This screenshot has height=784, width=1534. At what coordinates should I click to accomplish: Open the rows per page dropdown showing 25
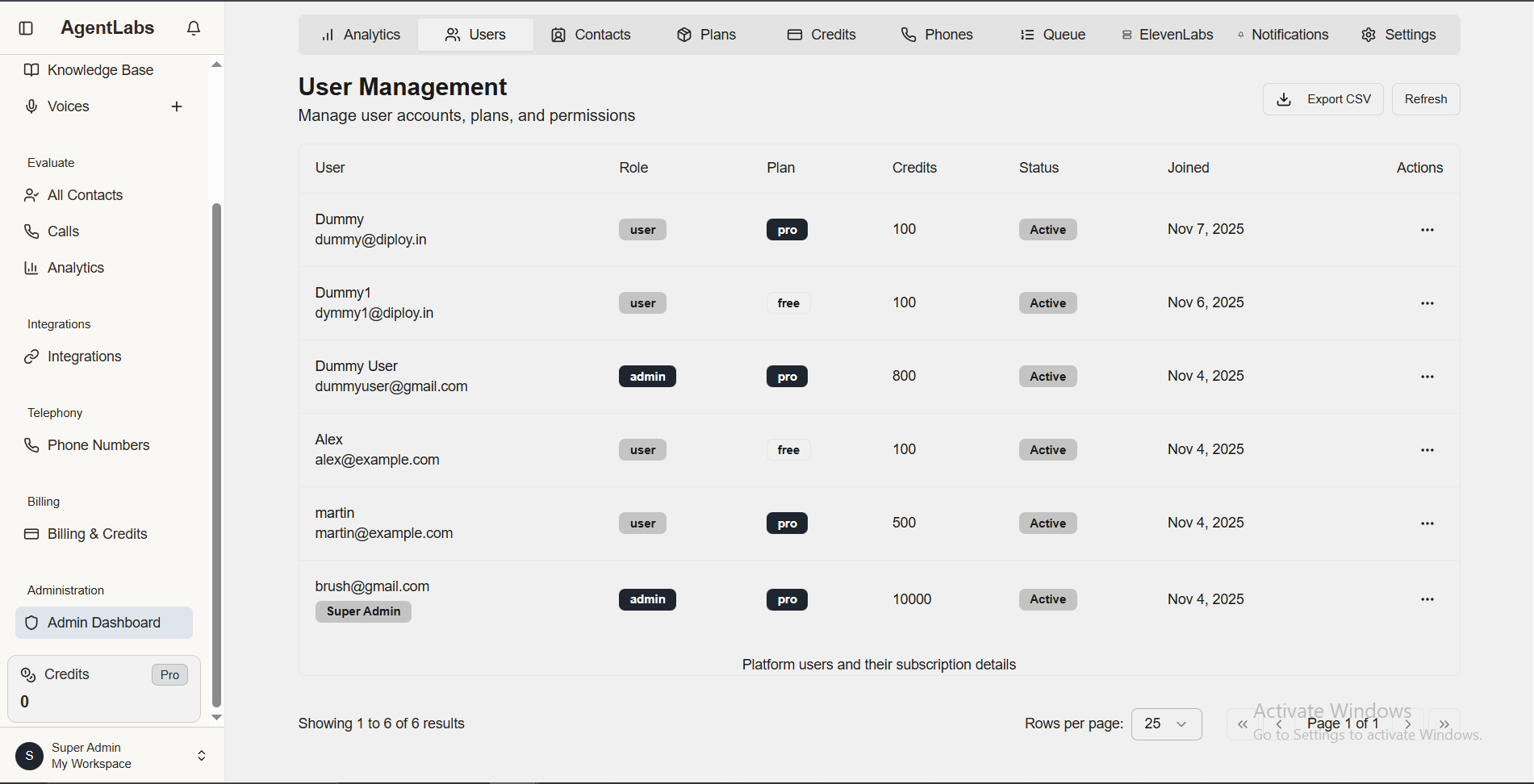[x=1166, y=724]
